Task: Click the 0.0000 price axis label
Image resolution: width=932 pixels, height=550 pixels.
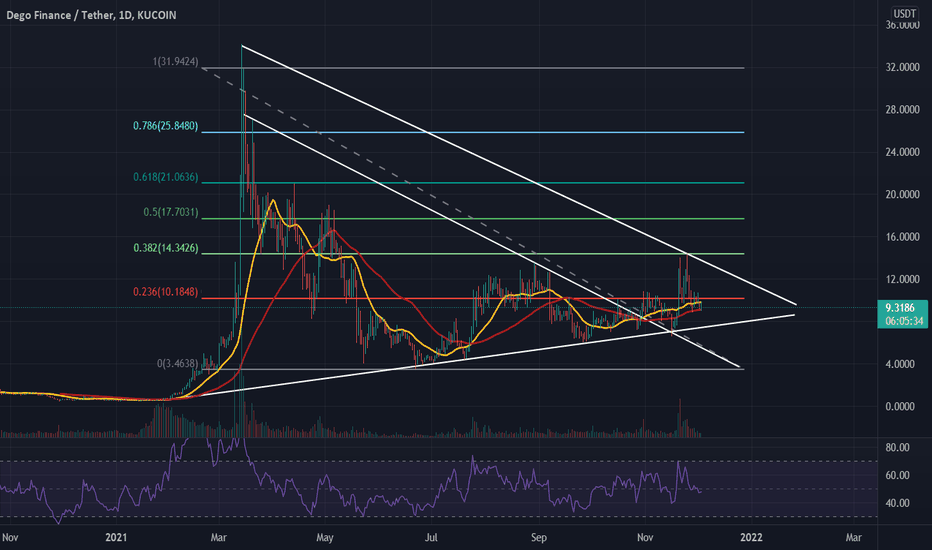Action: [900, 406]
